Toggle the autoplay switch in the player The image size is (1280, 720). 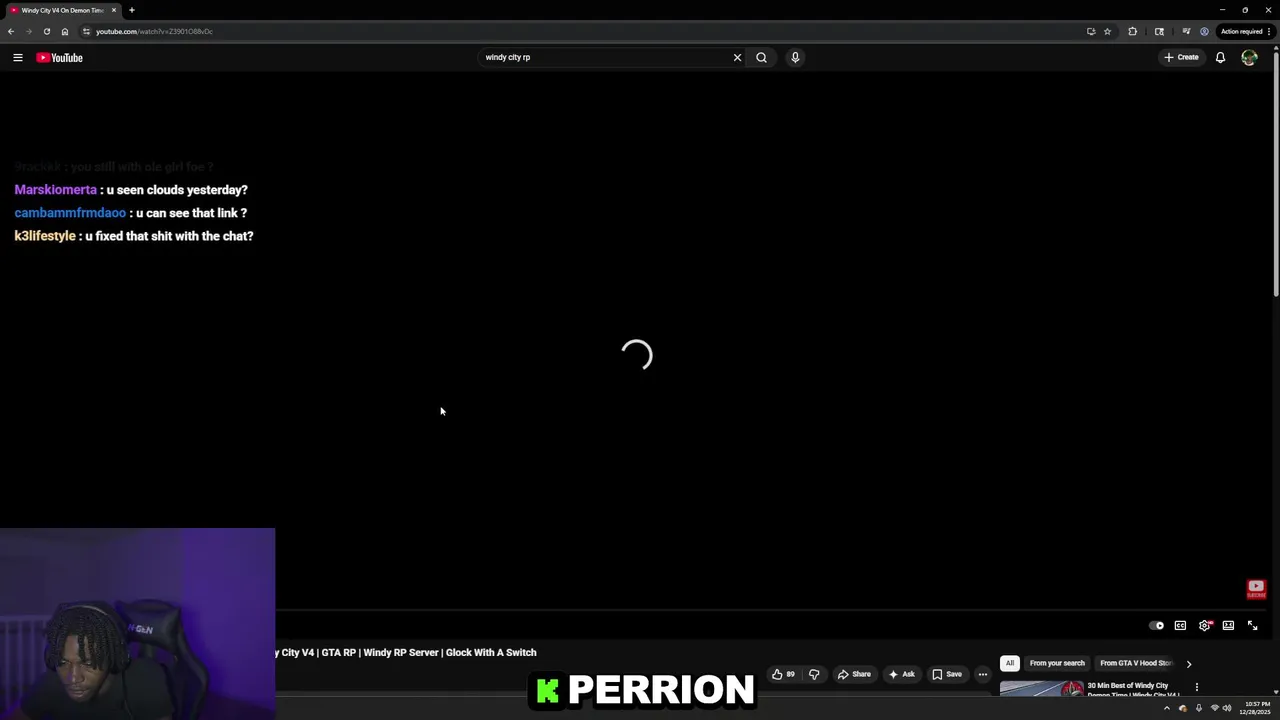coord(1157,625)
